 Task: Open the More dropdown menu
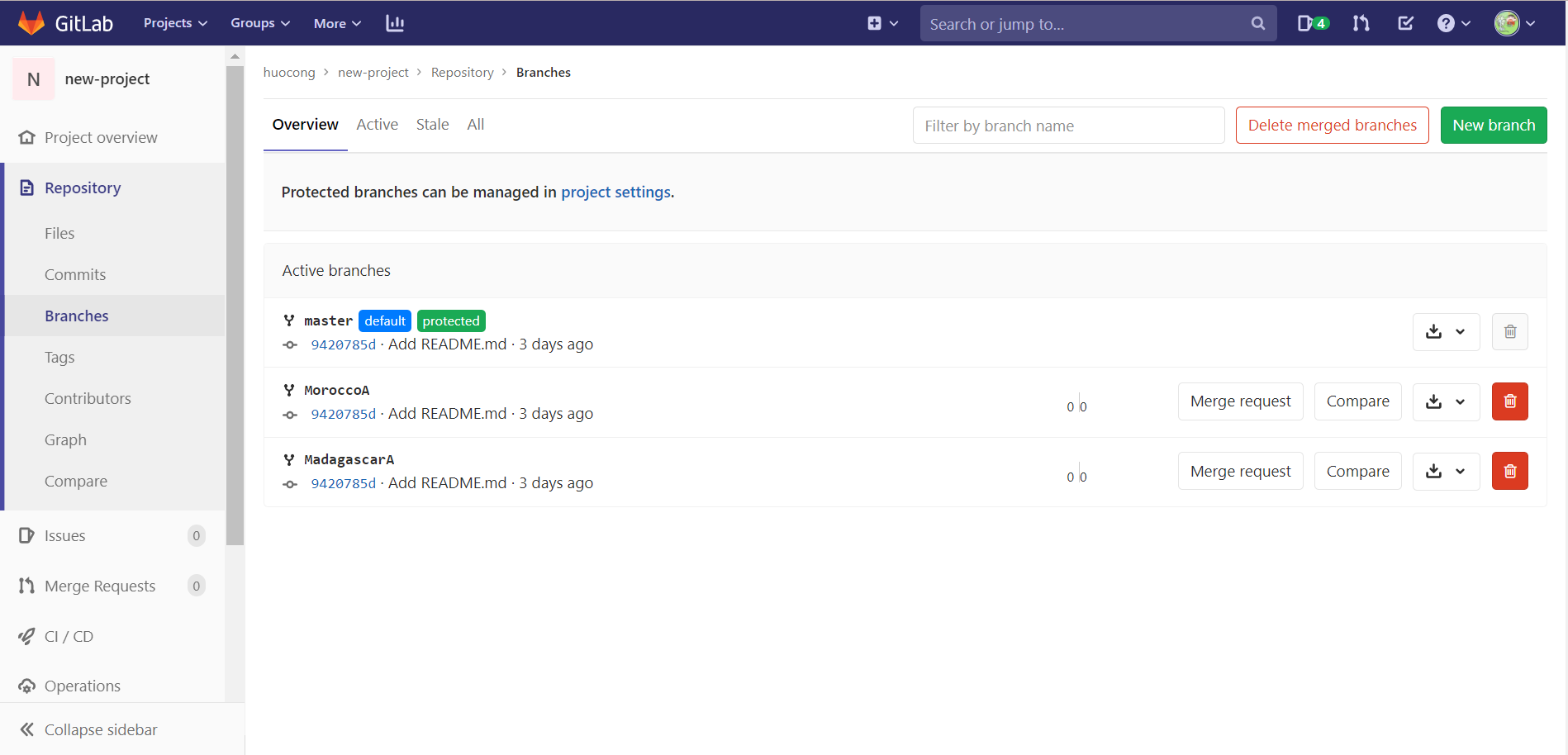[337, 23]
